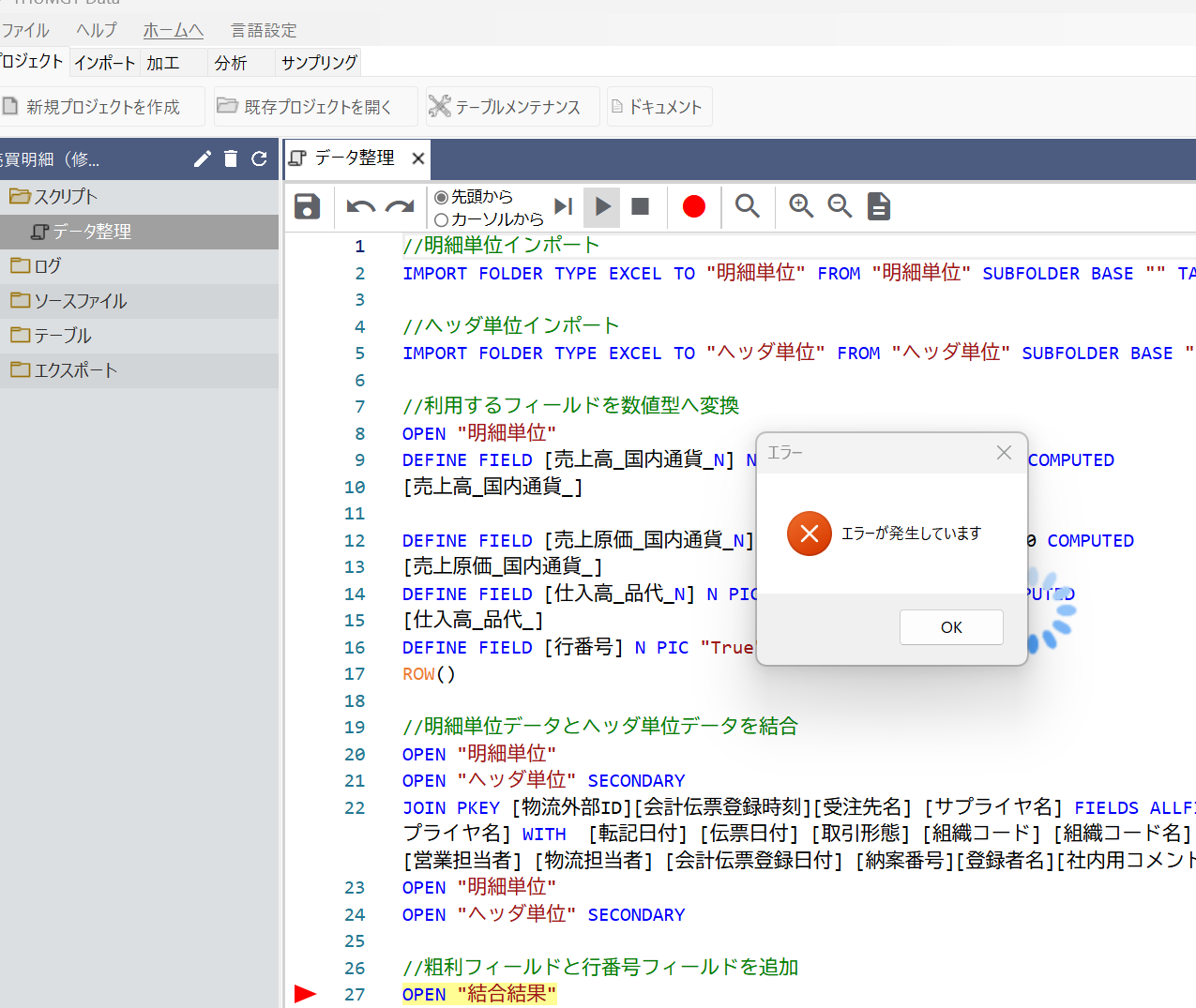Delete project with trash icon
This screenshot has height=1008, width=1196.
point(231,158)
